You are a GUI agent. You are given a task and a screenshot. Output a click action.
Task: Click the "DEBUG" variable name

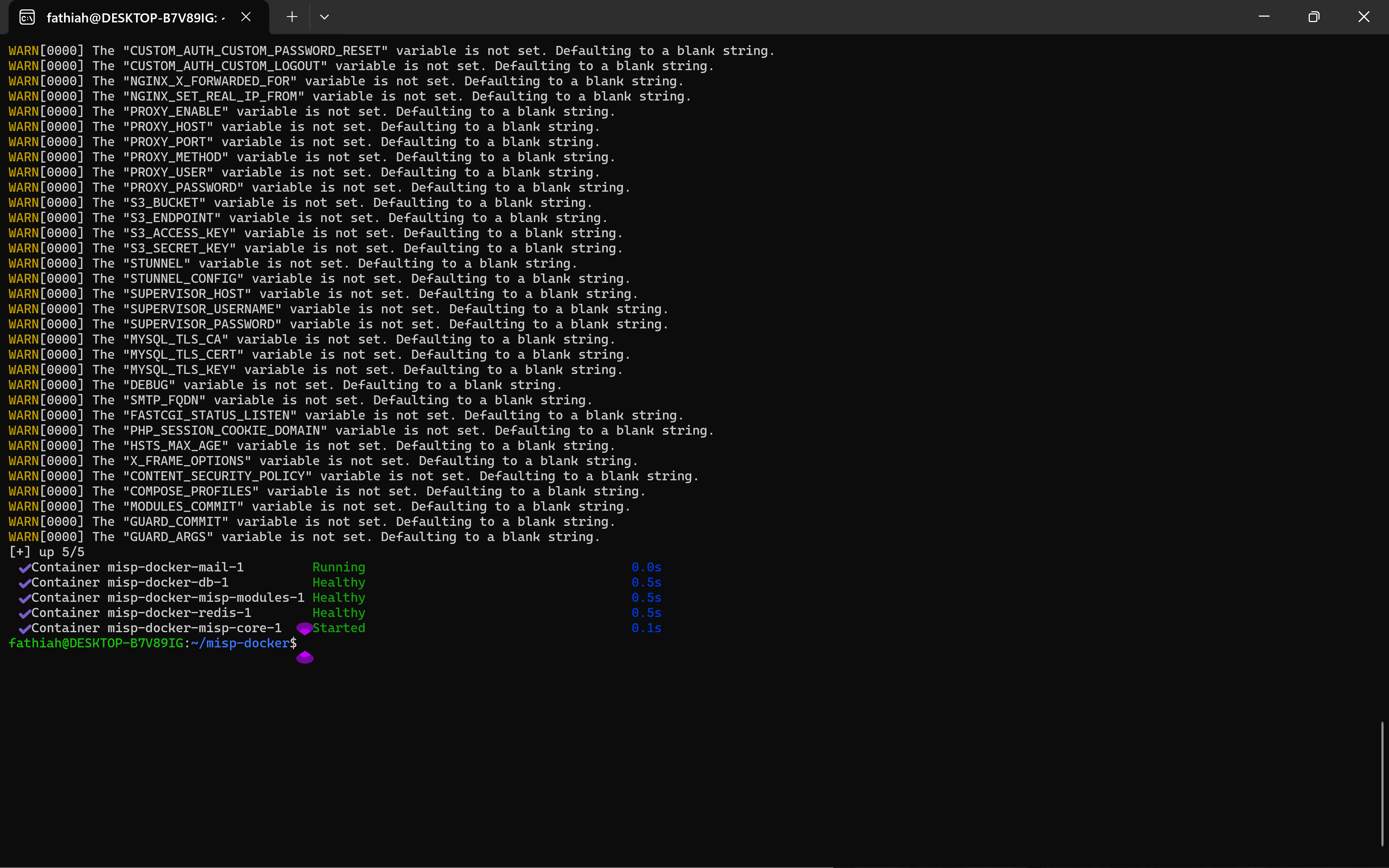pyautogui.click(x=149, y=385)
